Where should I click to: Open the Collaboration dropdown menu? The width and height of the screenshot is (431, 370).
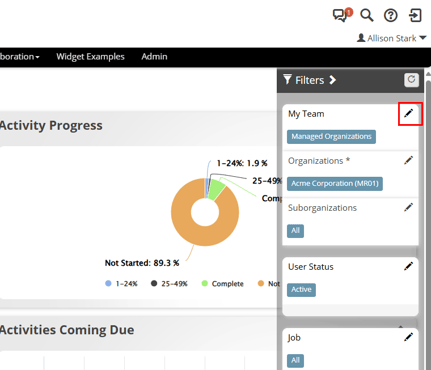click(x=20, y=57)
